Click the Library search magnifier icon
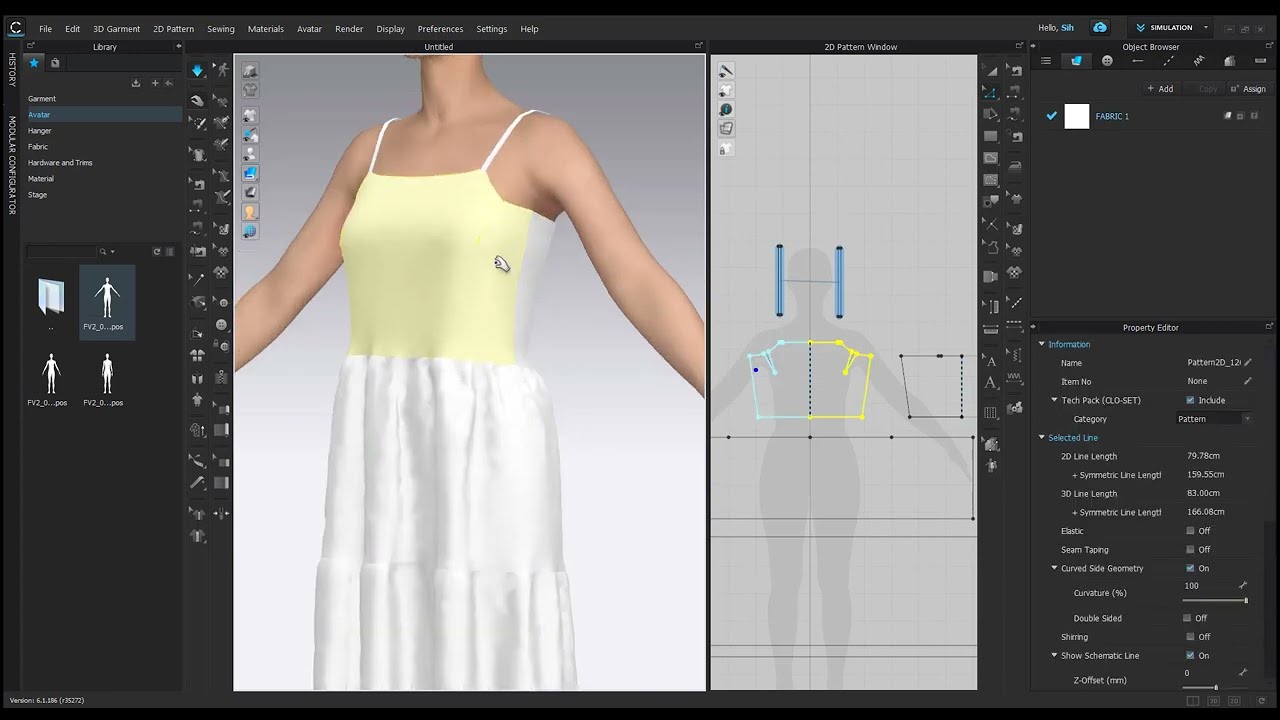The image size is (1280, 720). point(102,252)
